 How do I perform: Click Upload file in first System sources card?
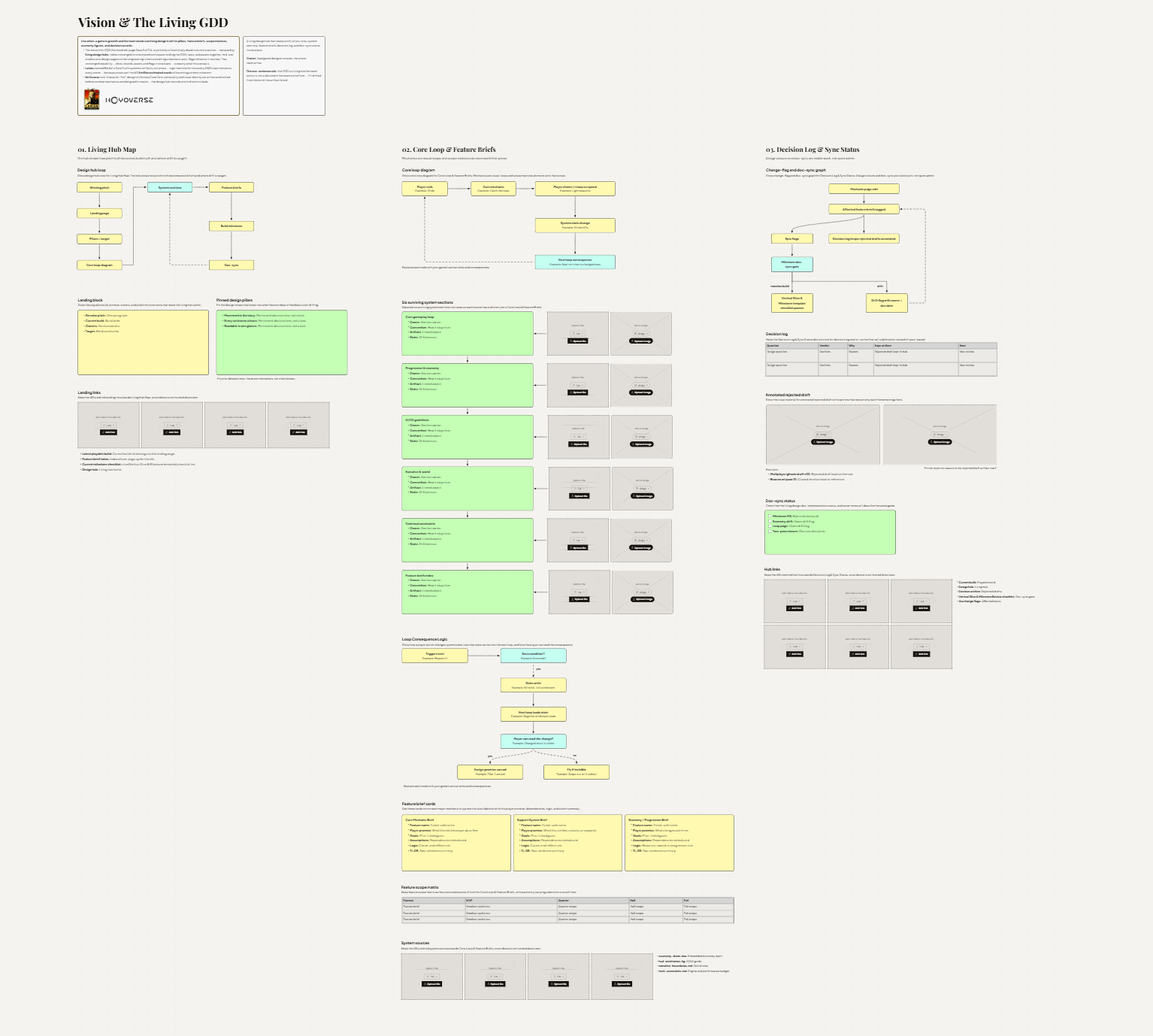point(432,984)
